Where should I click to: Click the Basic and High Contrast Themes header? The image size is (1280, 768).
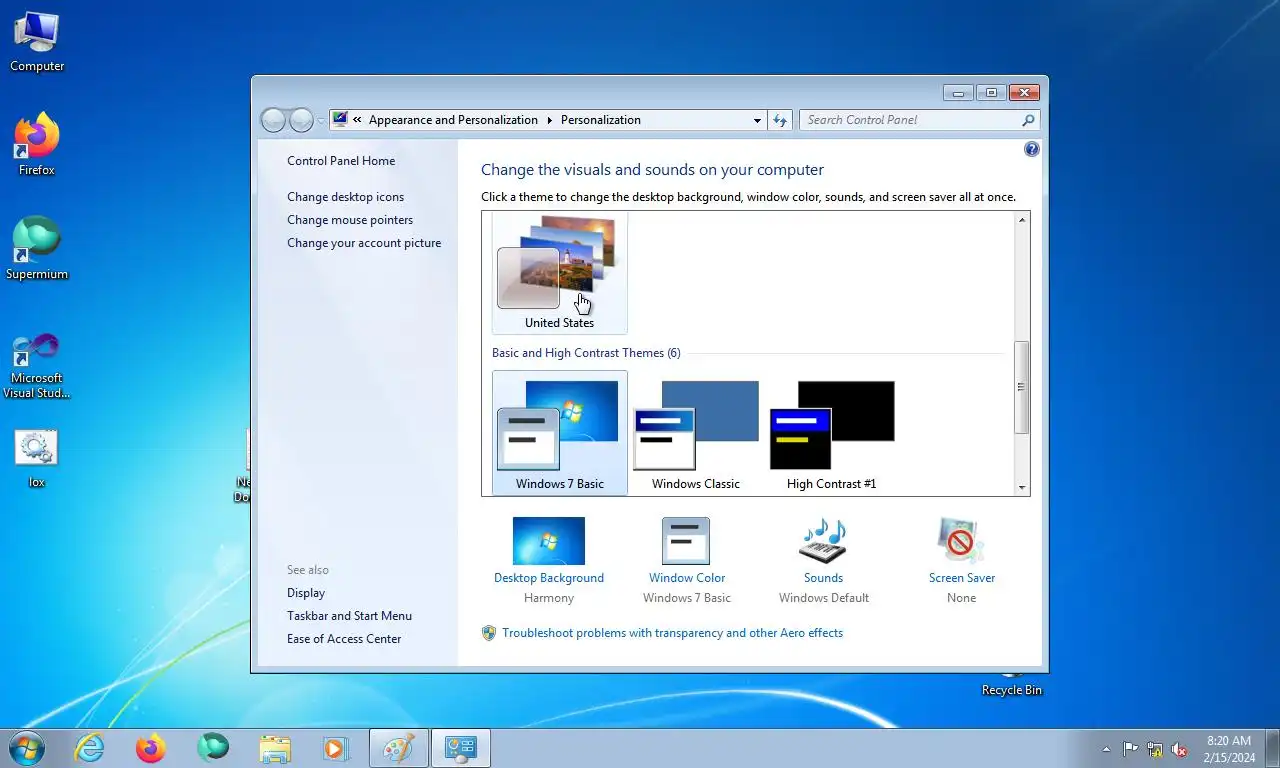(586, 353)
